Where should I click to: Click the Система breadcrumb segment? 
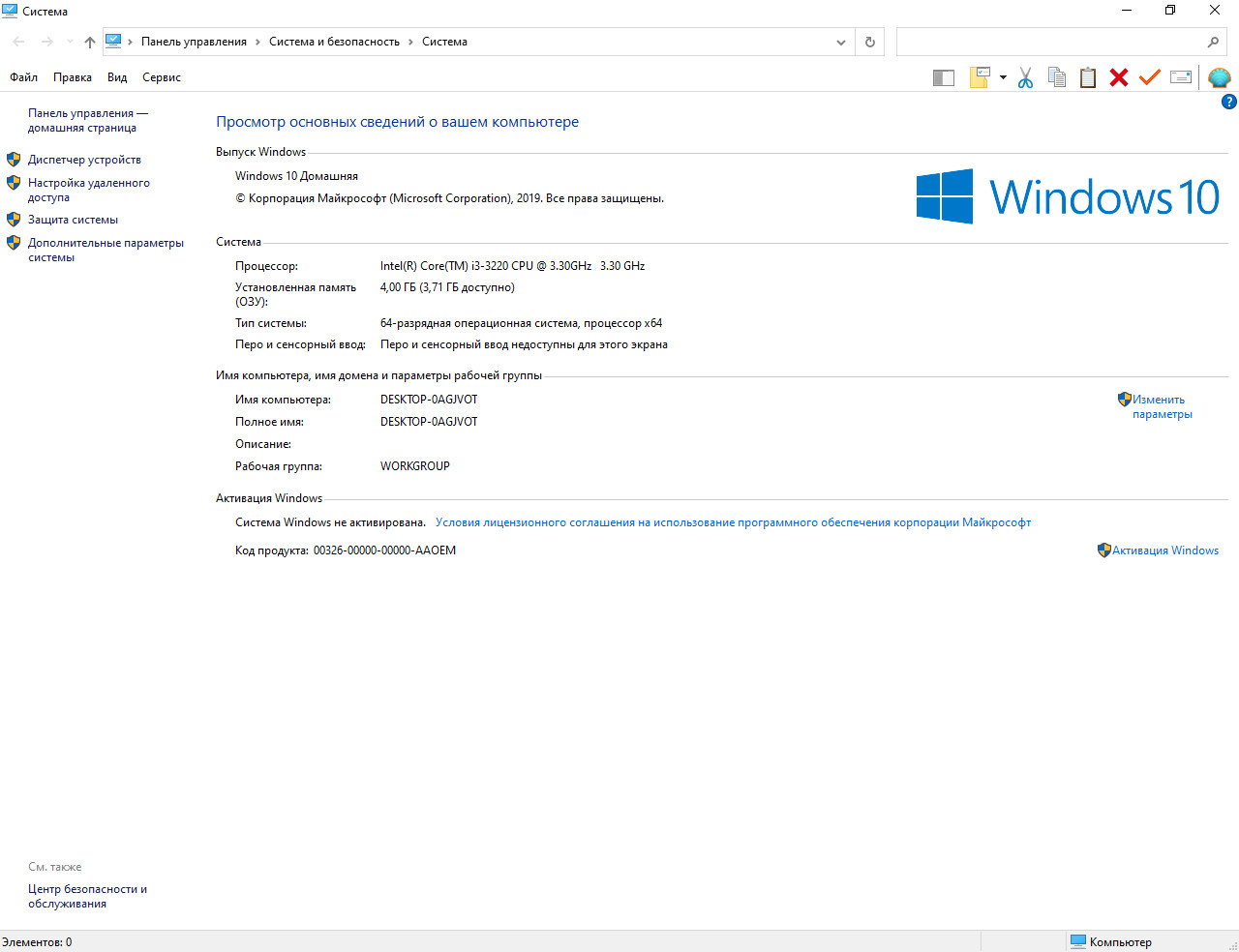point(444,42)
